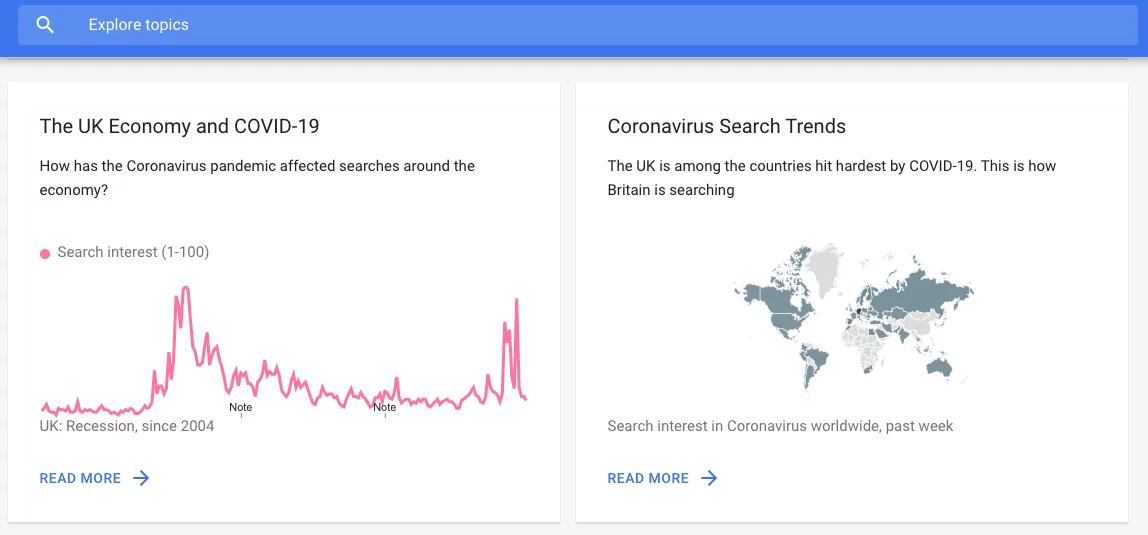
Task: Open READ MORE under the UK Economy card
Action: pos(80,479)
